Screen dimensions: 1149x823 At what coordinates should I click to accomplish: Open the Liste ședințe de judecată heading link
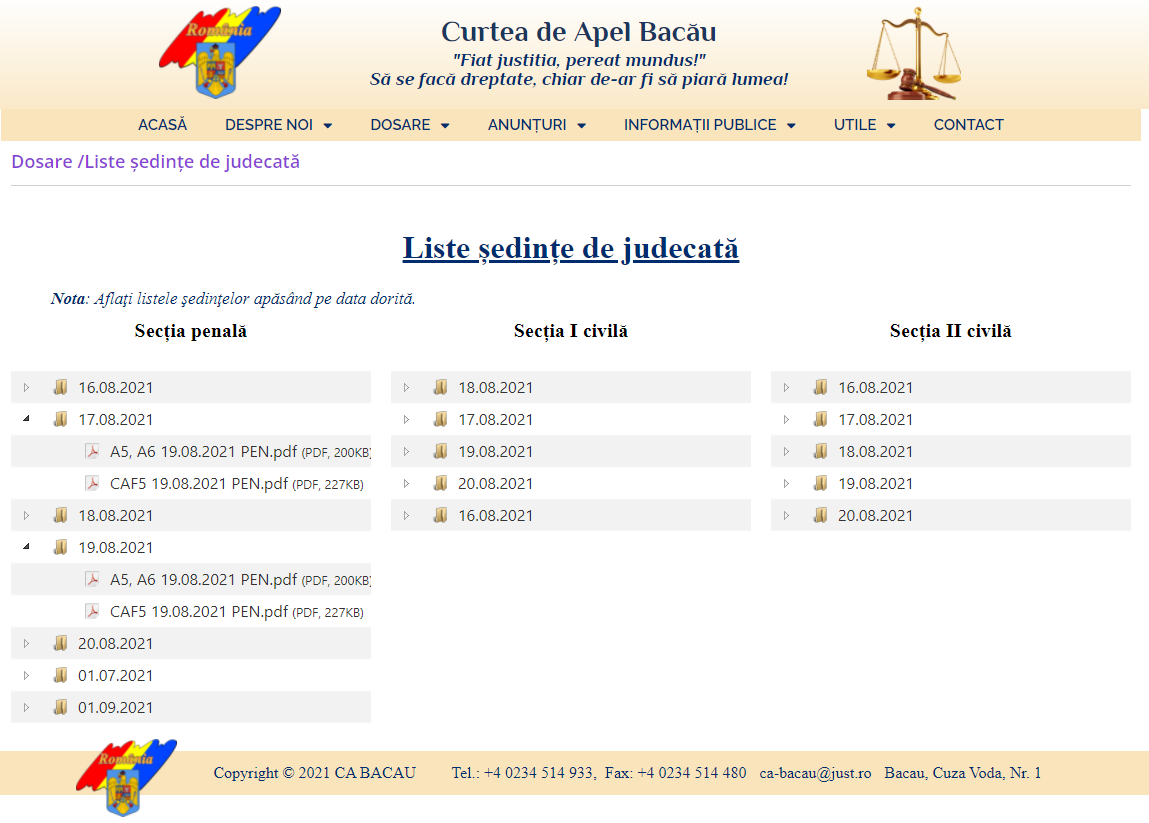[x=570, y=249]
